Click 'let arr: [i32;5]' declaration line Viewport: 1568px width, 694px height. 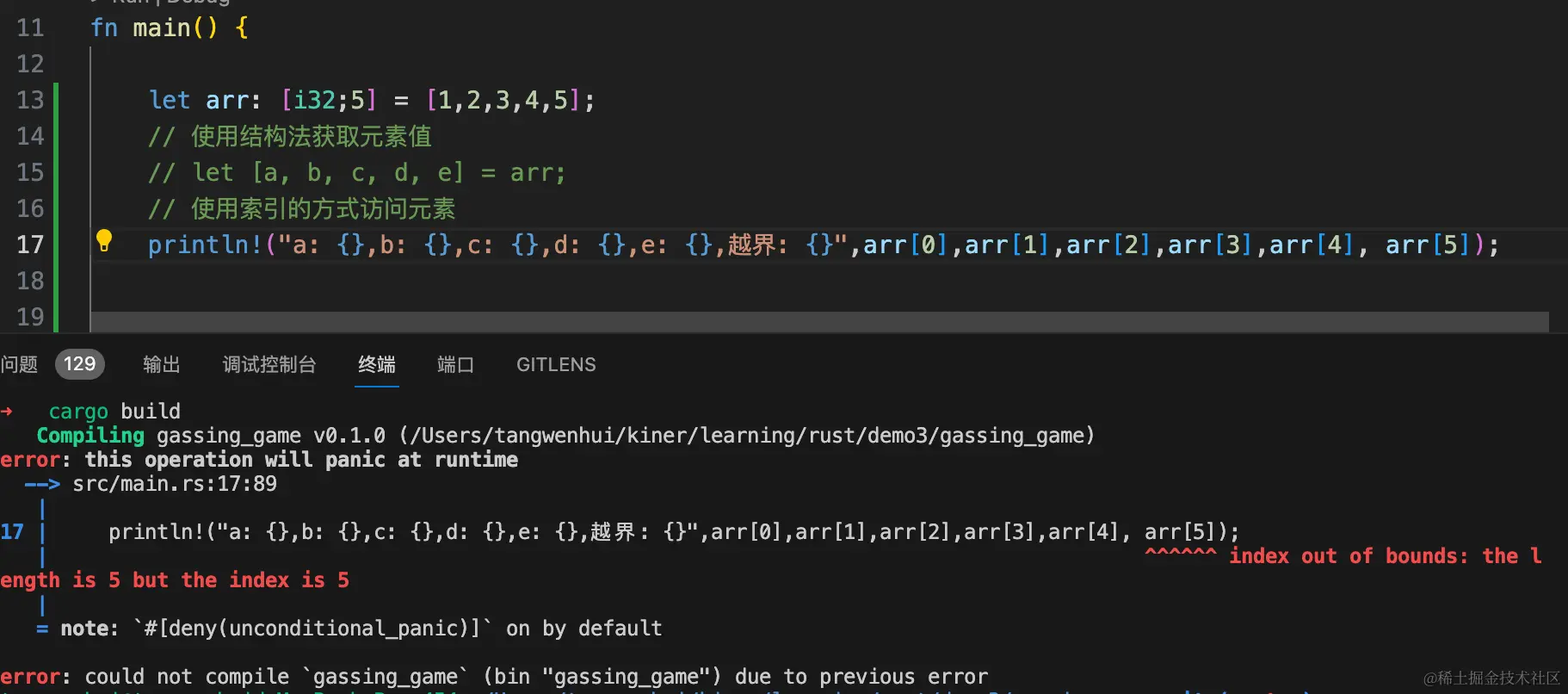point(371,100)
